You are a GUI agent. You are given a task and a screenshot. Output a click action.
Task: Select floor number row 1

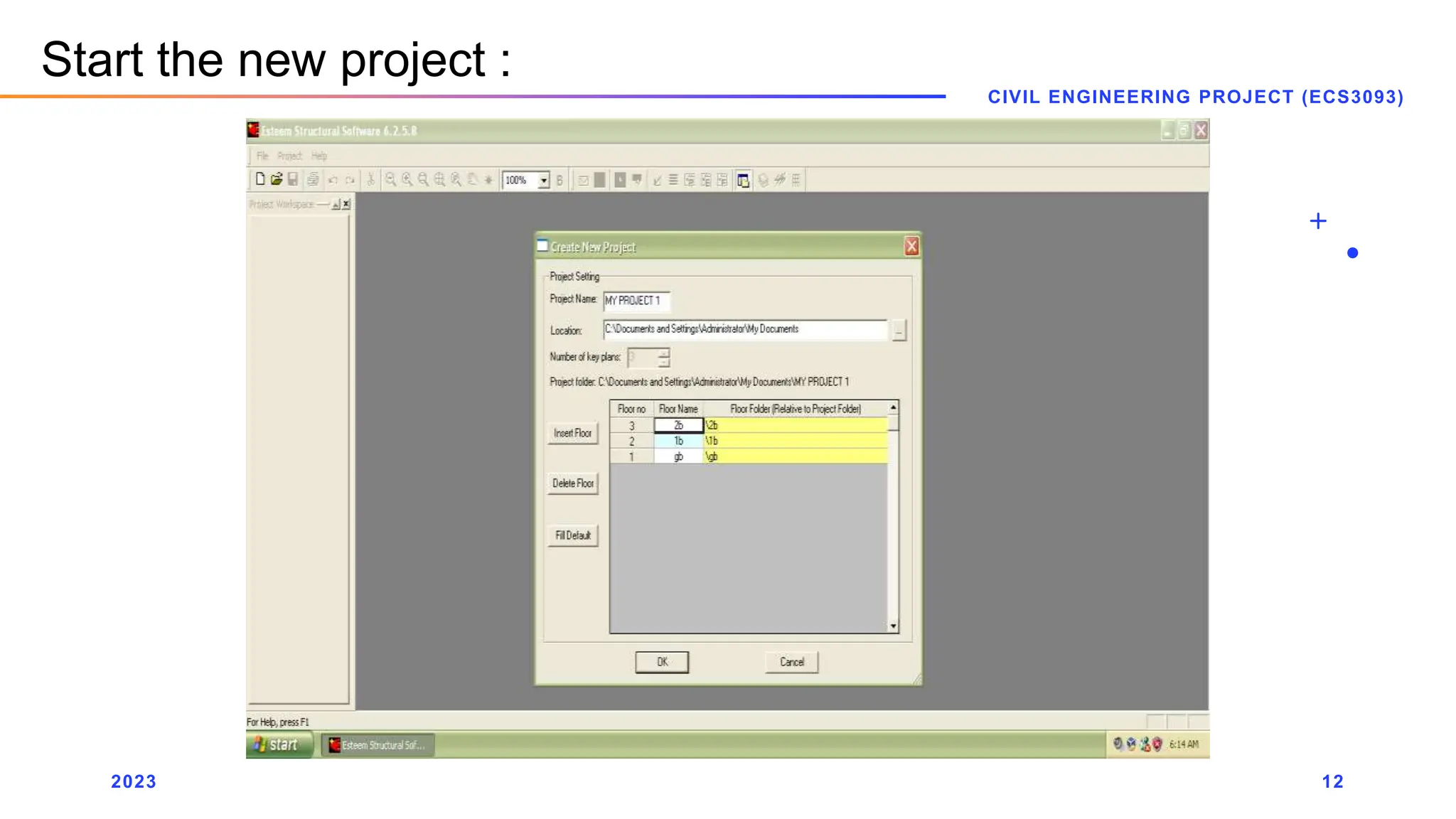pos(631,456)
